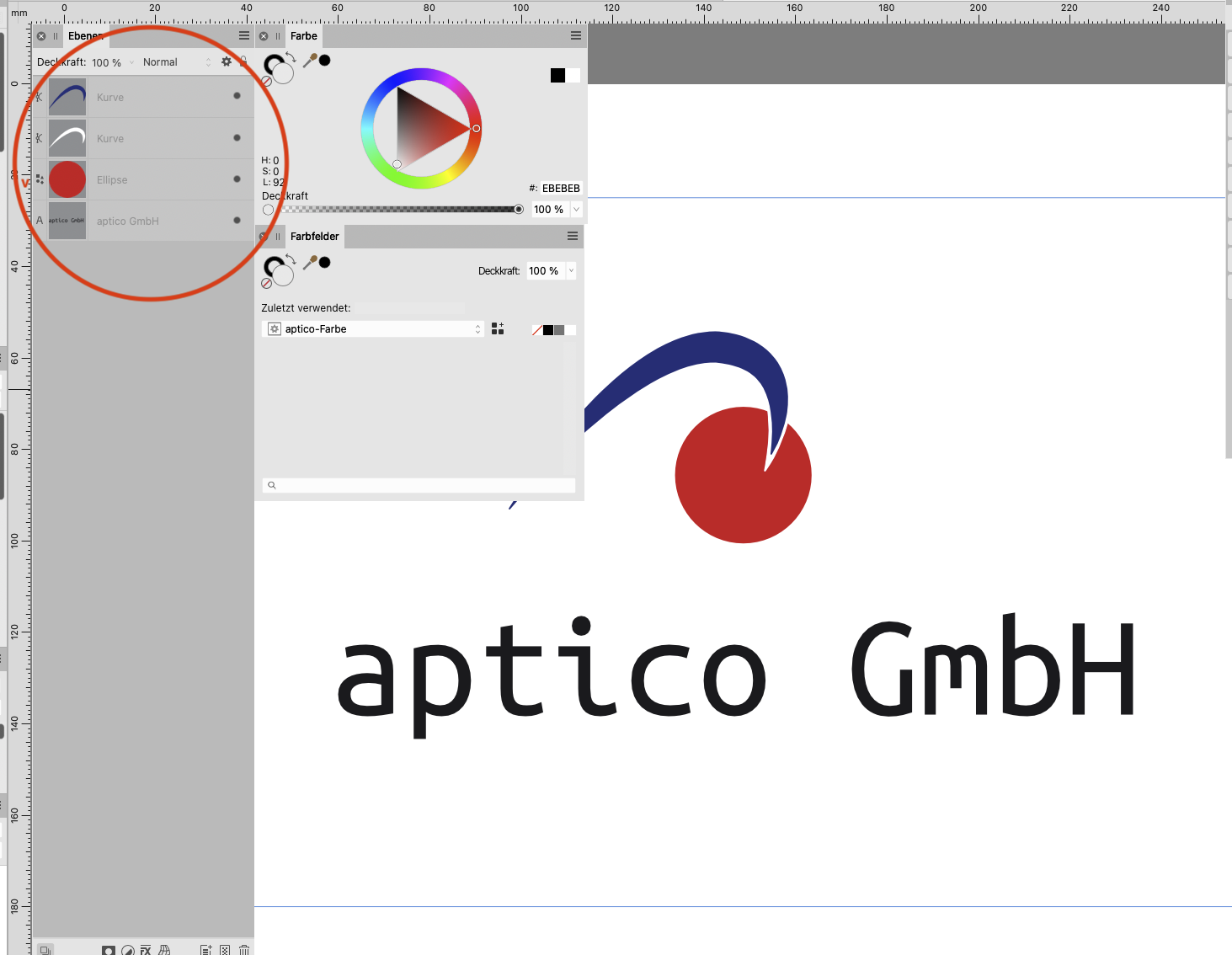1232x955 pixels.
Task: Switch to the Ebenen tab
Action: click(x=85, y=36)
